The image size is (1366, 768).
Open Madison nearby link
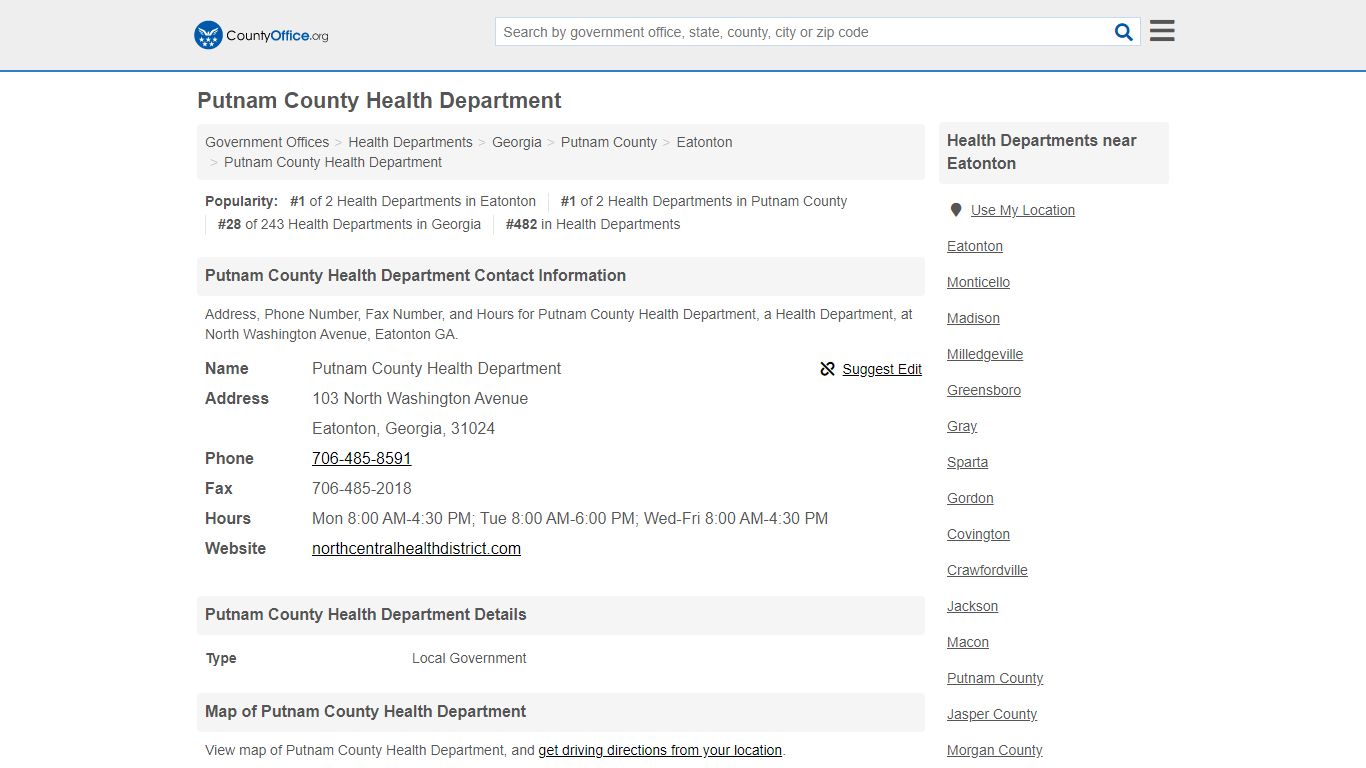tap(973, 318)
